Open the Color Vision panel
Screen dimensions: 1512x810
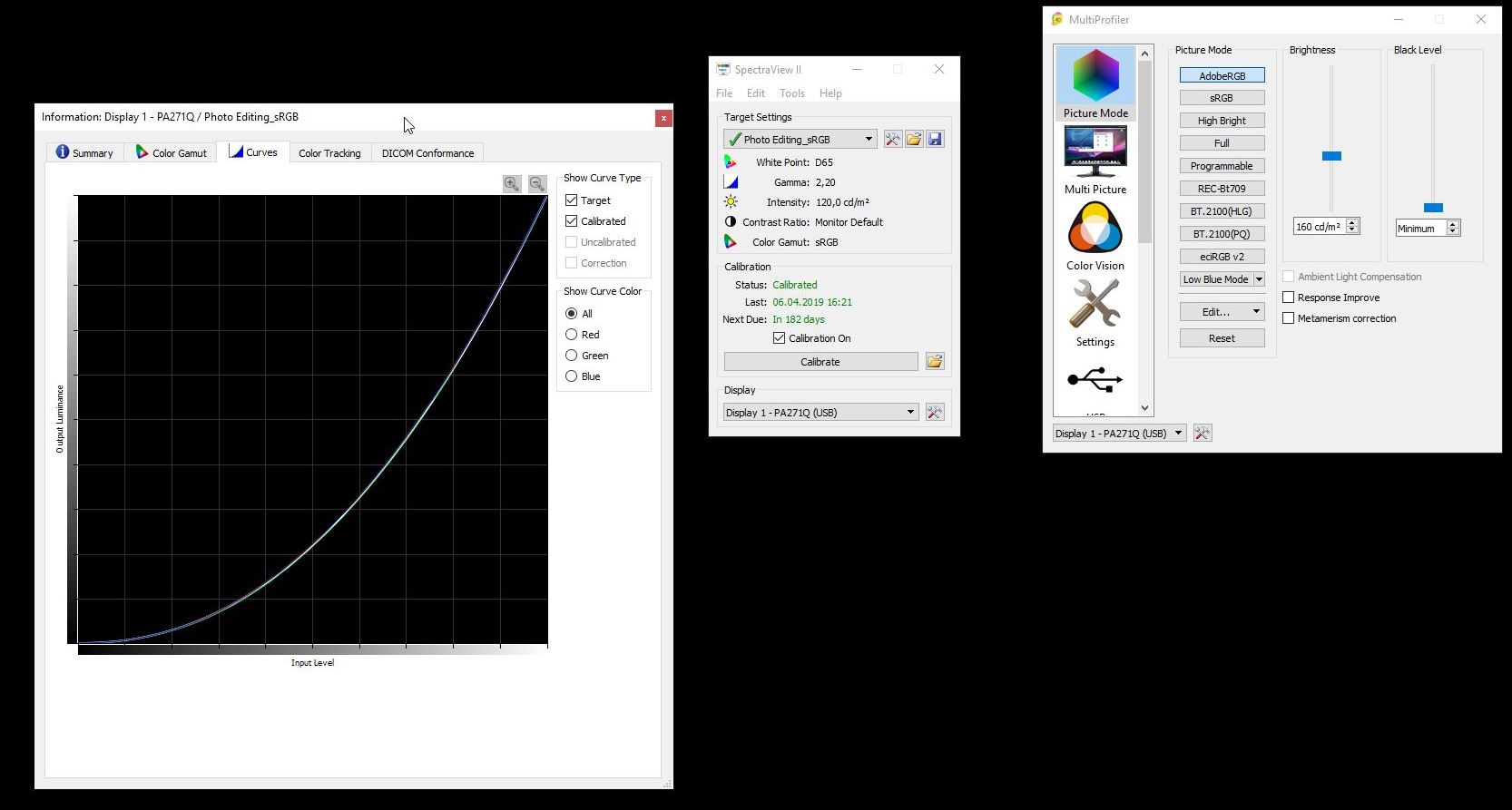tap(1095, 236)
